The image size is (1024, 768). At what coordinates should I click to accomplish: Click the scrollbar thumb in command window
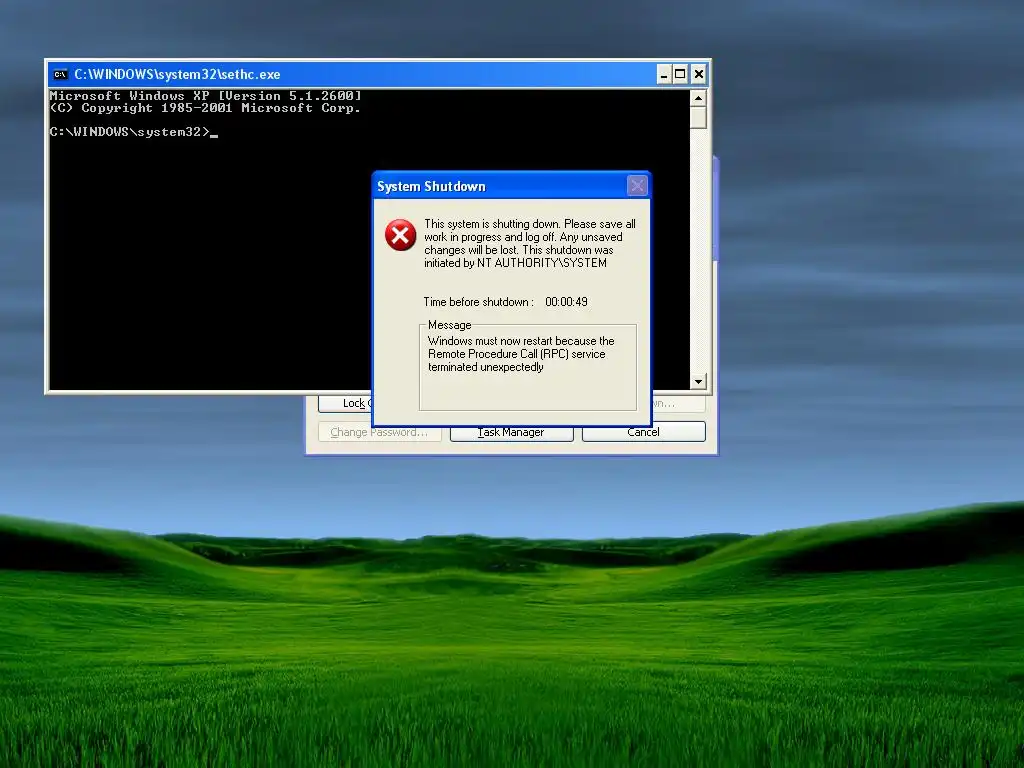coord(698,118)
